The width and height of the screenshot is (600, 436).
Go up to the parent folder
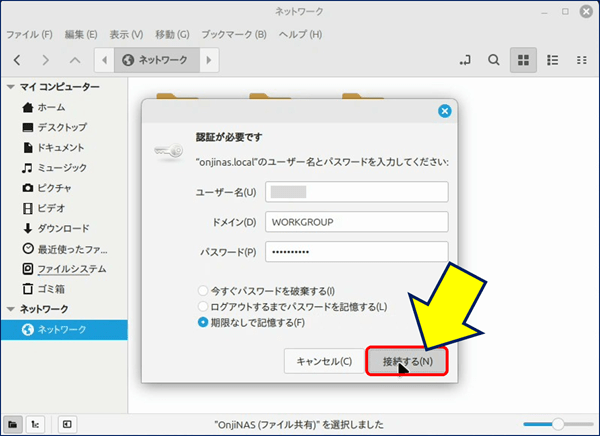75,60
